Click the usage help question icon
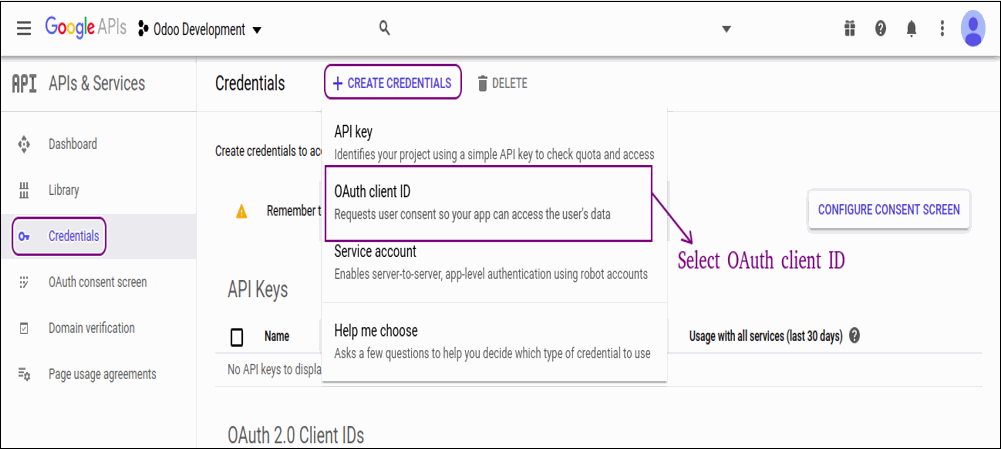Viewport: 1001px width, 449px height. coord(854,335)
